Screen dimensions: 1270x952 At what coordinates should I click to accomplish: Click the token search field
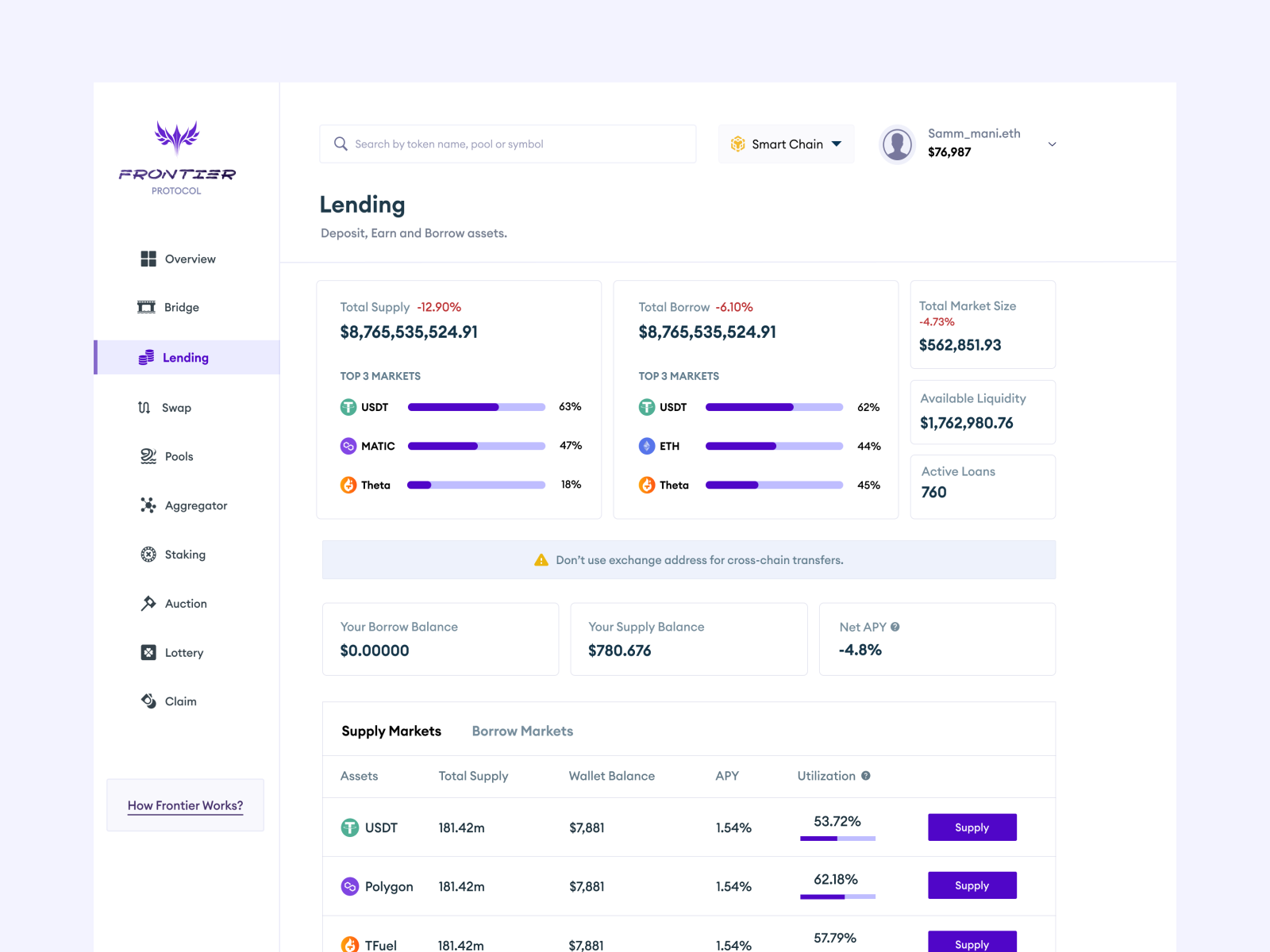pos(508,144)
